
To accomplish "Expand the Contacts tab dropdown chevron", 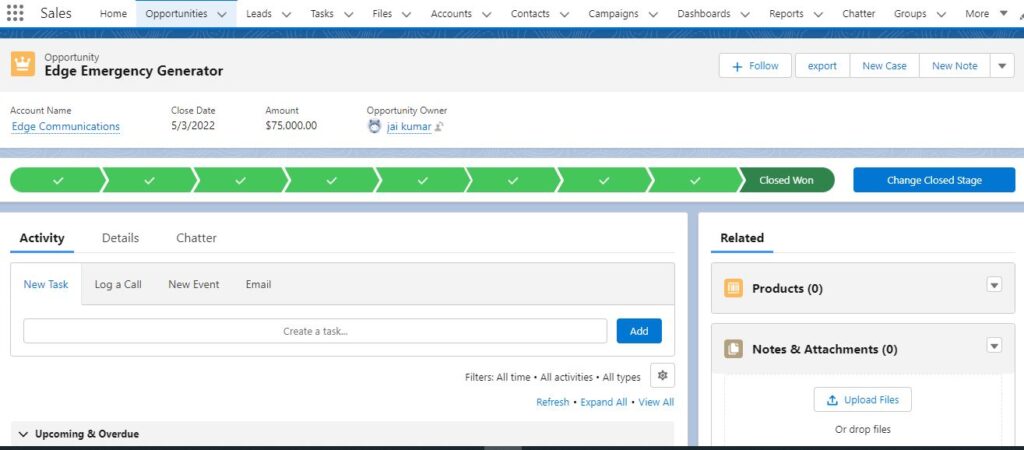I will click(564, 14).
